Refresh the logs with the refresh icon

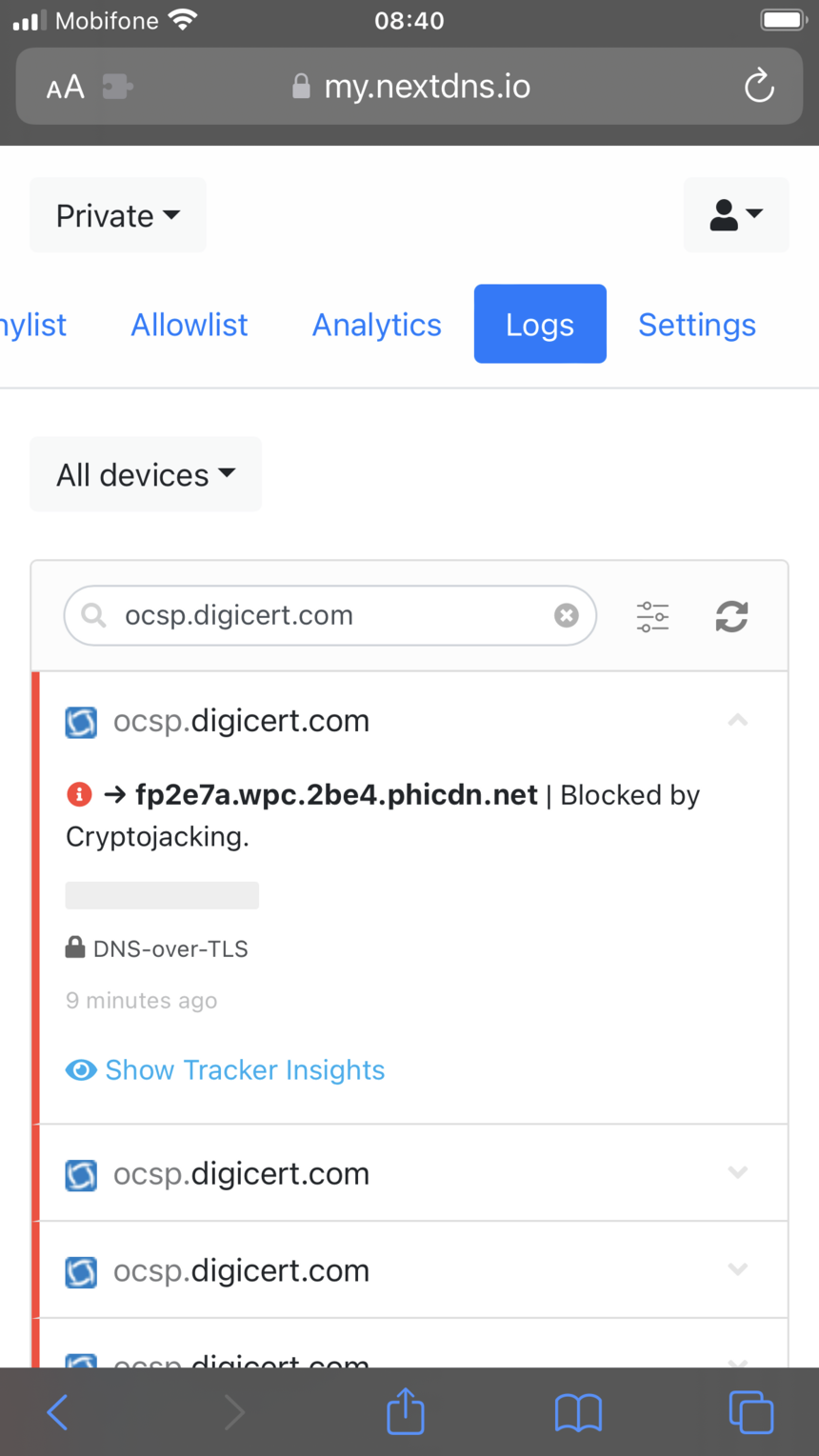click(x=731, y=616)
